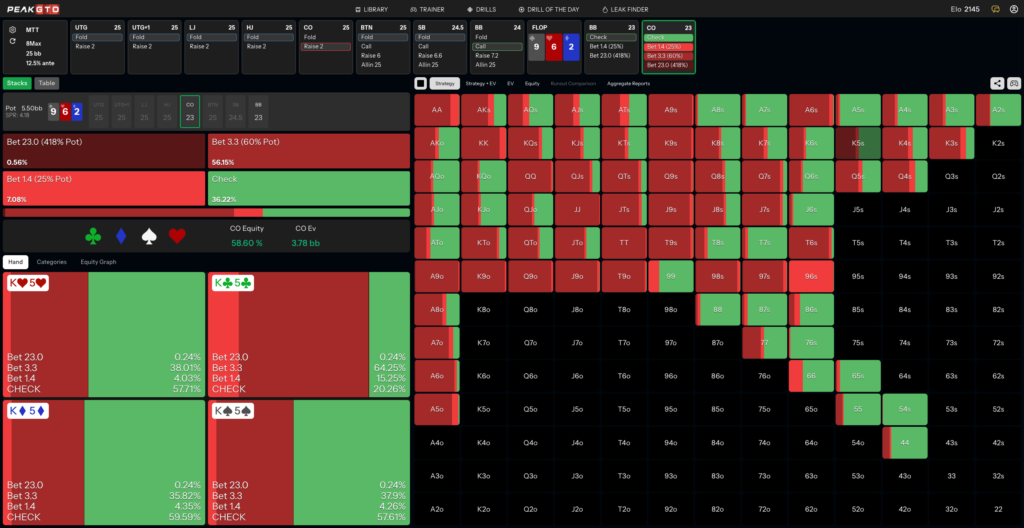Image resolution: width=1024 pixels, height=528 pixels.
Task: Select the 44 cell in the matrix
Action: coord(904,442)
